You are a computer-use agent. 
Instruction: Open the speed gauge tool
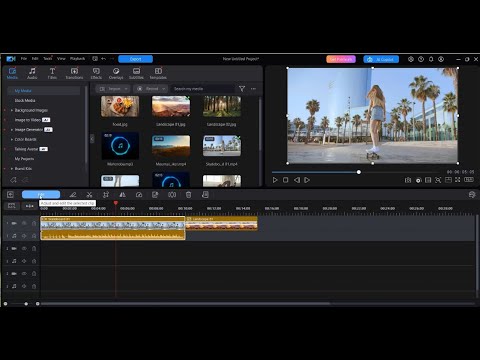(x=139, y=195)
